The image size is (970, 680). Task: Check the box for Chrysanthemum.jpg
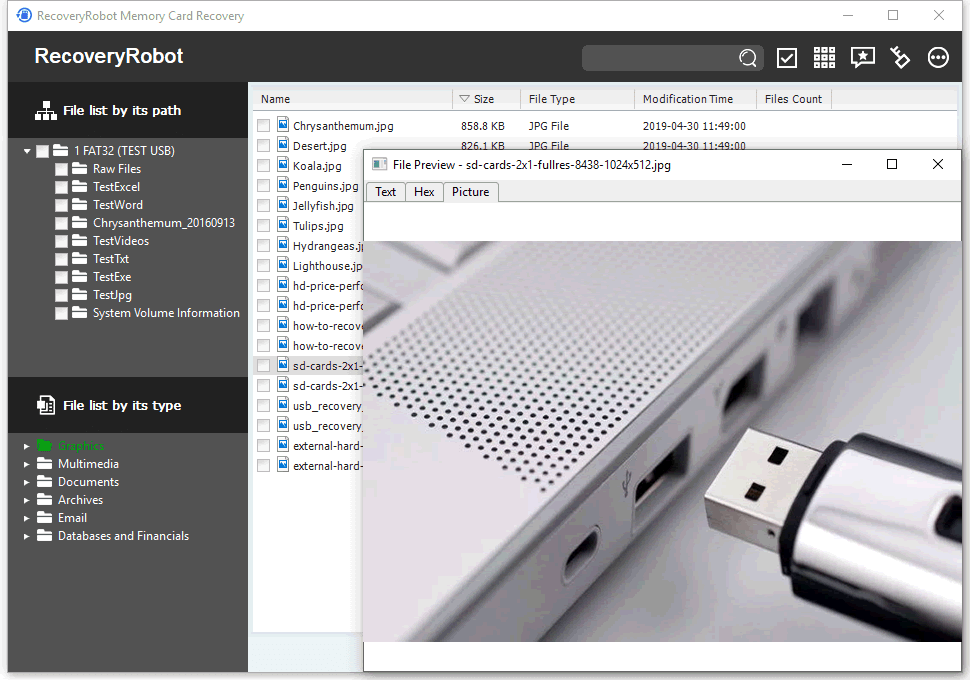tap(264, 126)
